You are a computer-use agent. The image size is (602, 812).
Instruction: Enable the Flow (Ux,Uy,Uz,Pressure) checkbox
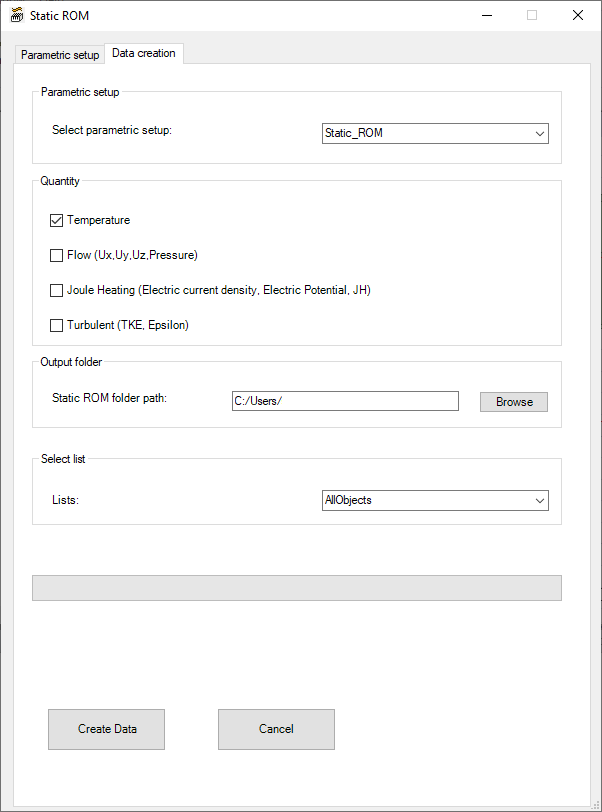click(x=57, y=256)
